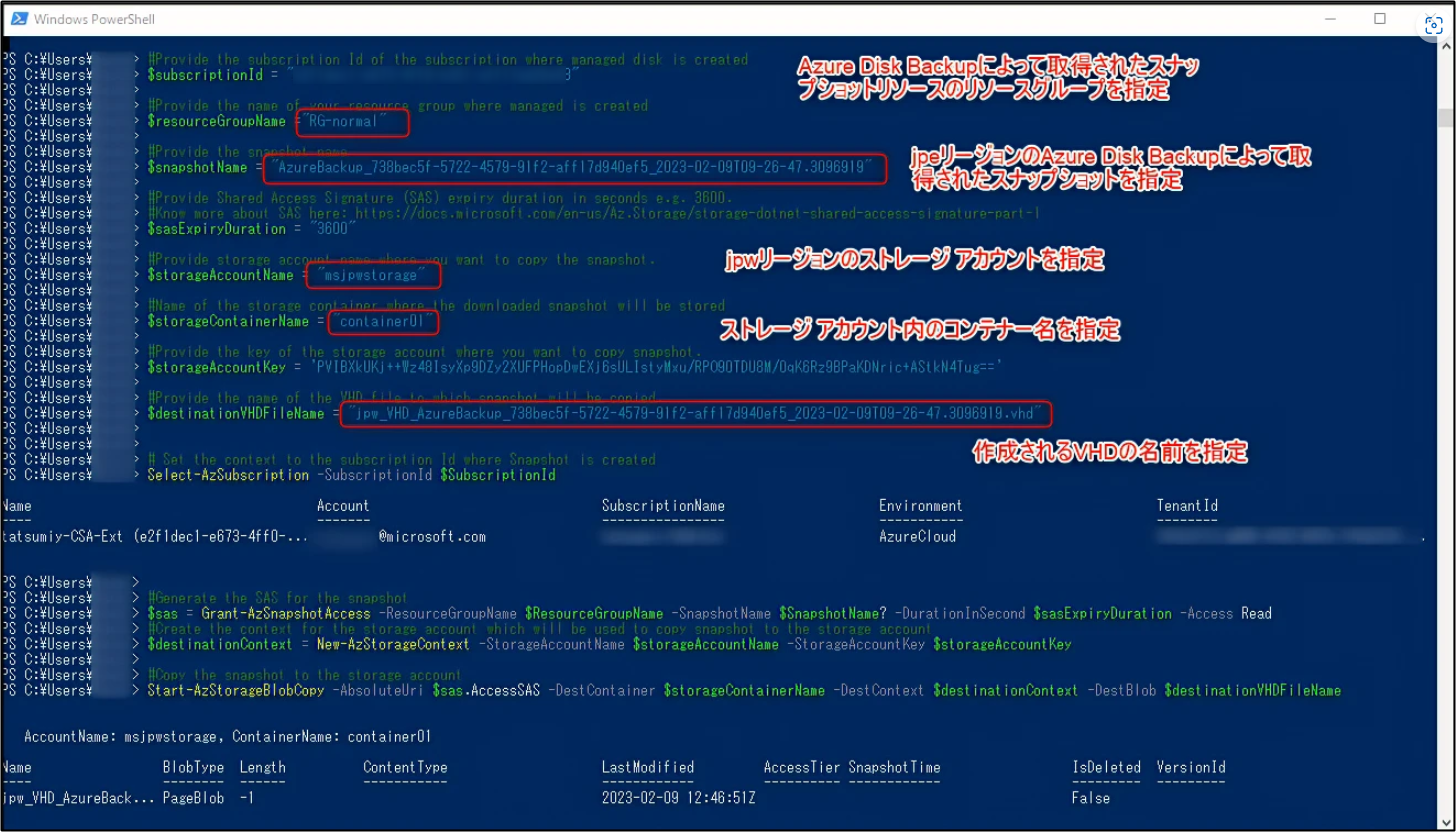The height and width of the screenshot is (832, 1456).
Task: Click the "ContentType" column header
Action: 405,767
